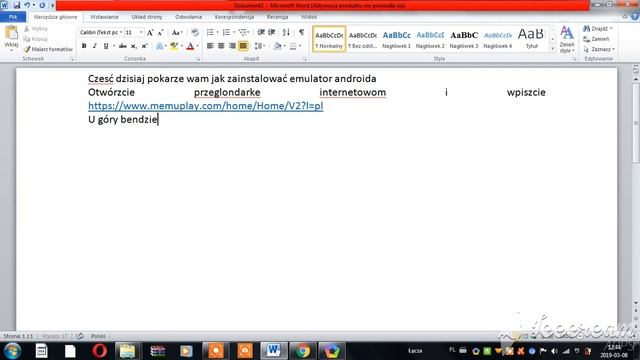Switch to Odwołania tab
640x360 pixels.
pos(188,17)
